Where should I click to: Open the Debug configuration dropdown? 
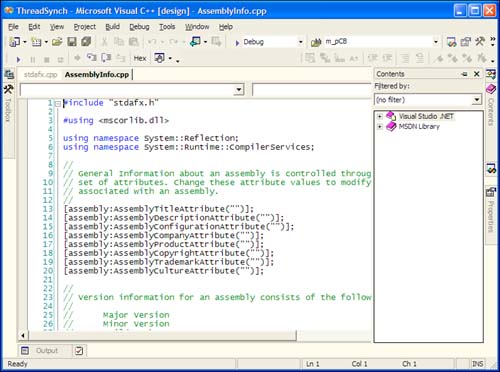tap(300, 42)
